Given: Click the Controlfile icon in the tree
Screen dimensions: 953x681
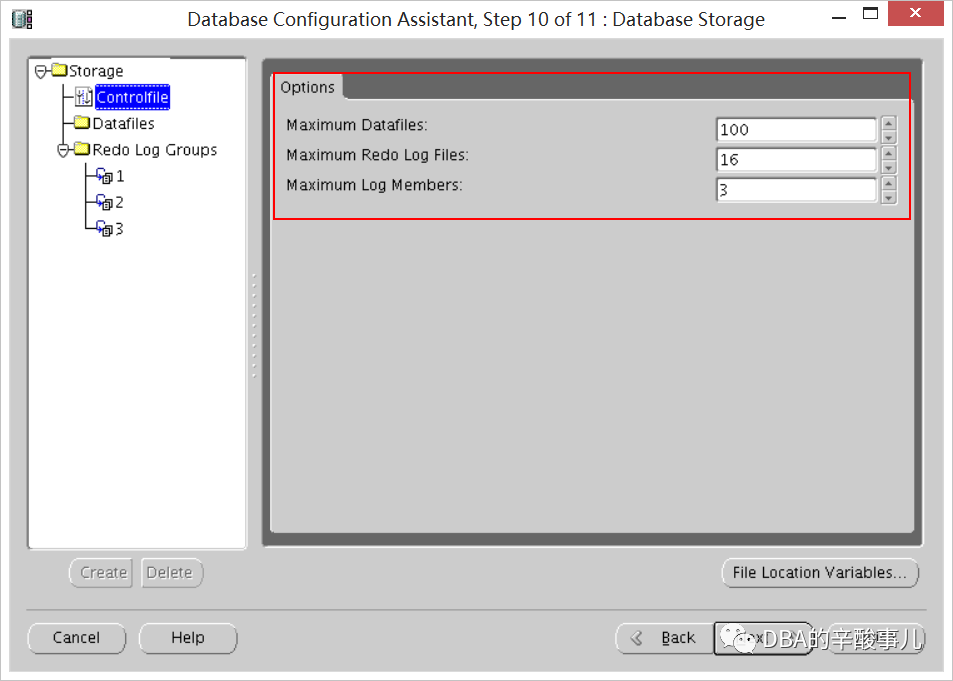Looking at the screenshot, I should pyautogui.click(x=83, y=97).
